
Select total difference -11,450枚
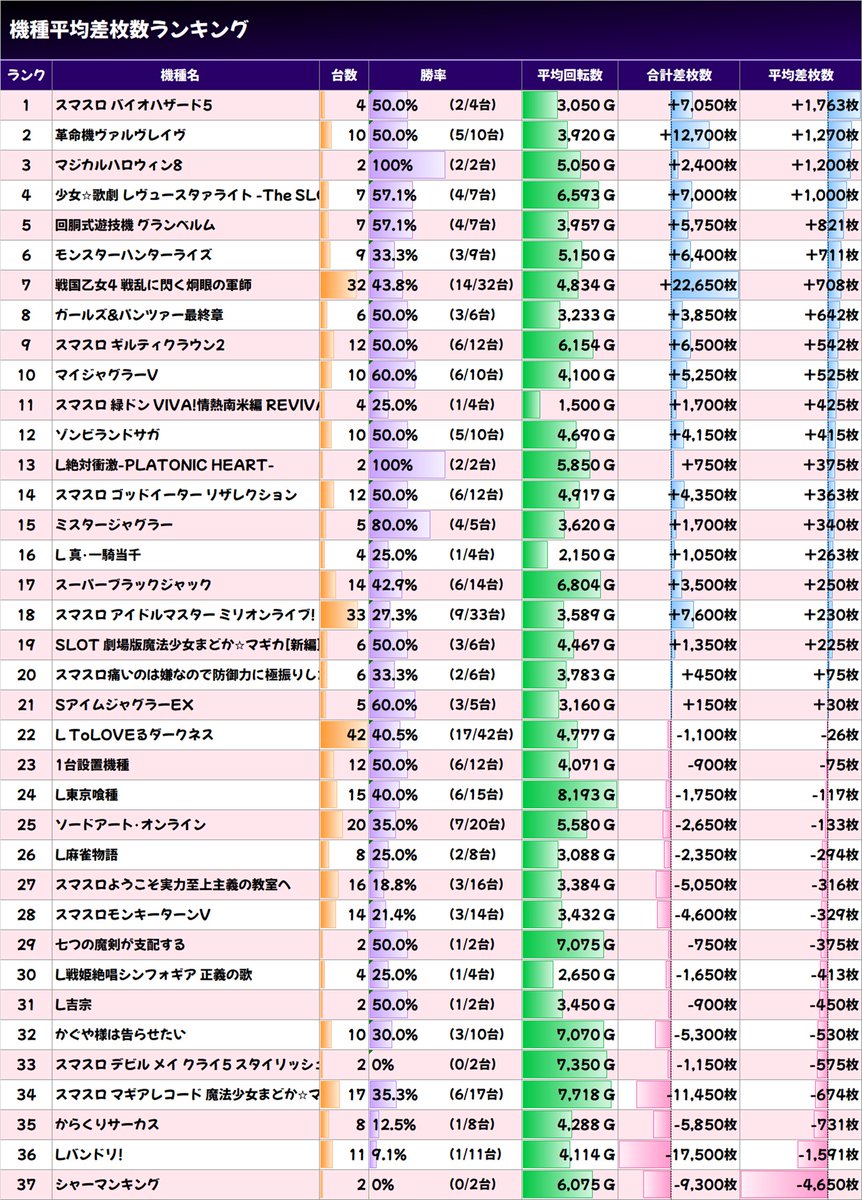[702, 1095]
